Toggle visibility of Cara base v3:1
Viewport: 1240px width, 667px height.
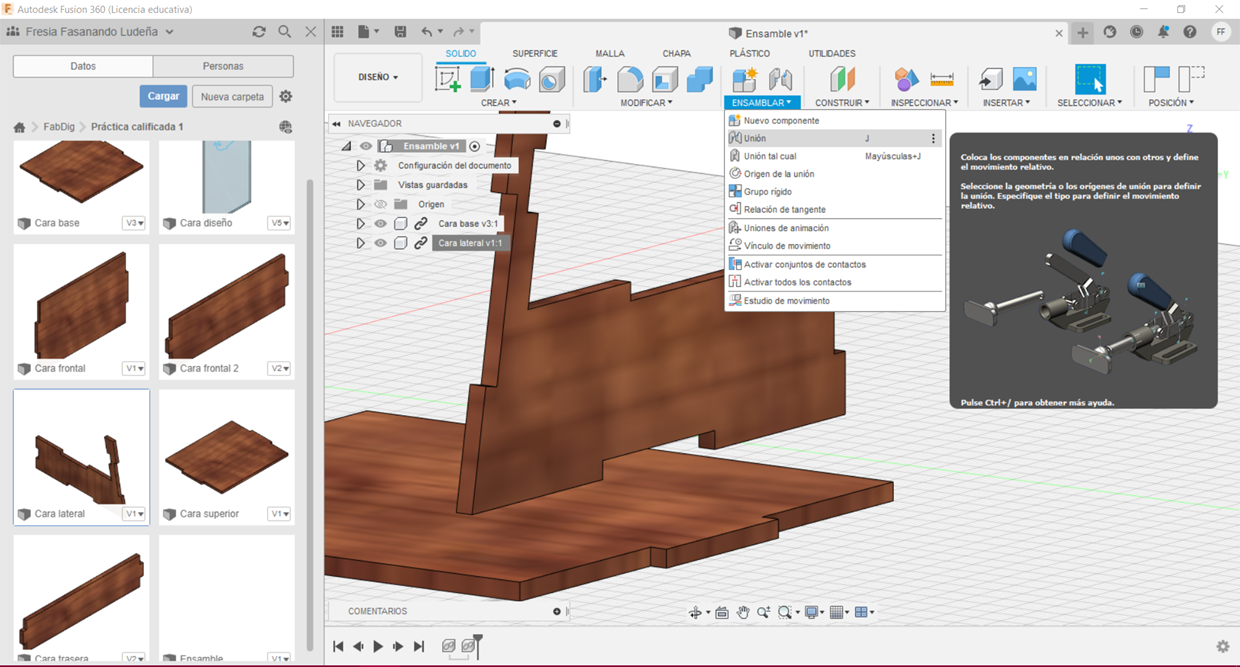(x=380, y=224)
